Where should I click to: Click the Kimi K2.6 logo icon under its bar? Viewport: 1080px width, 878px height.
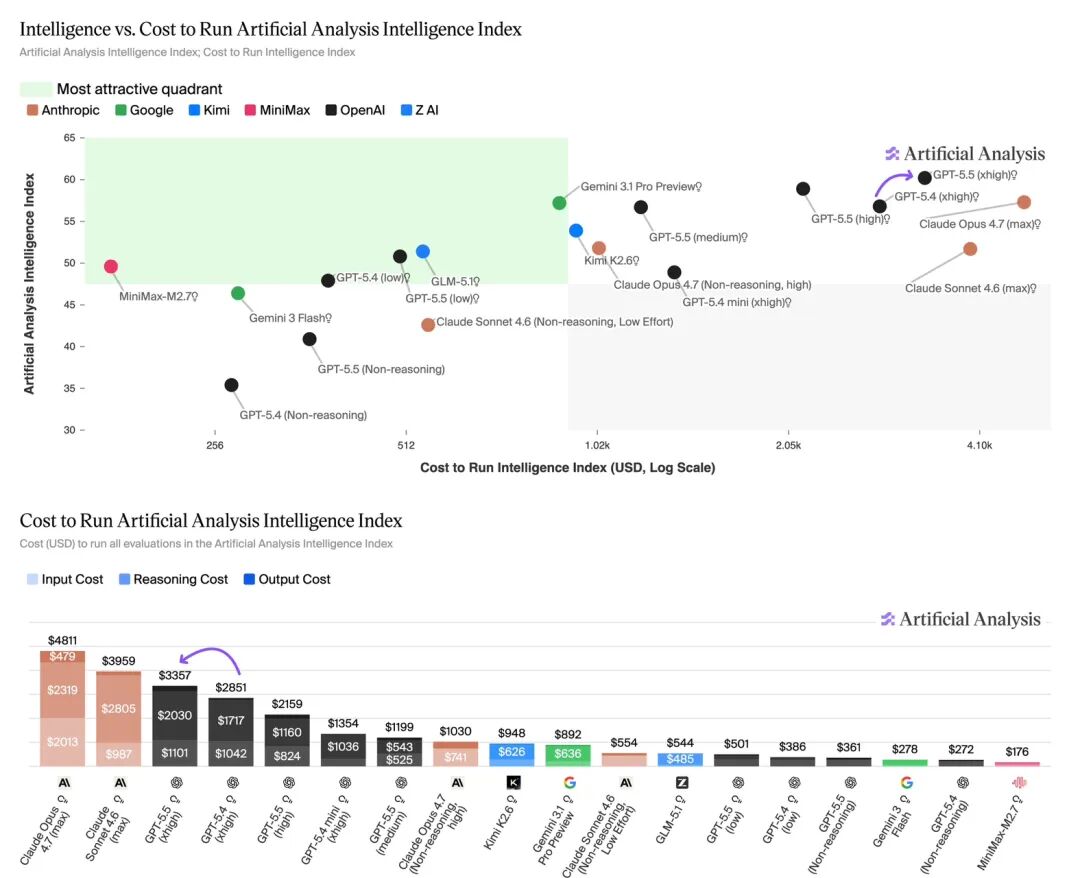click(513, 782)
